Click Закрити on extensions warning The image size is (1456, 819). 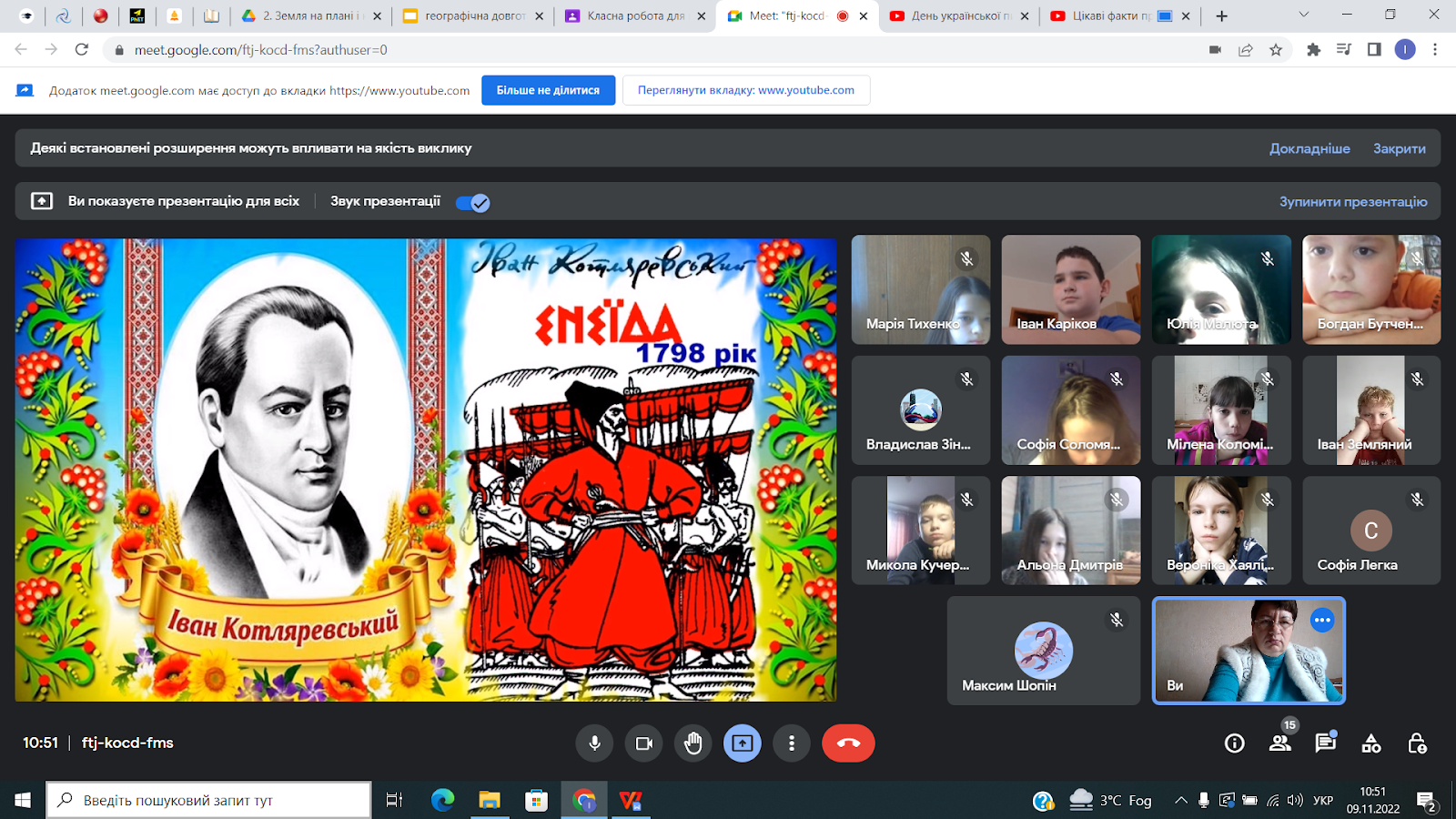click(1400, 148)
